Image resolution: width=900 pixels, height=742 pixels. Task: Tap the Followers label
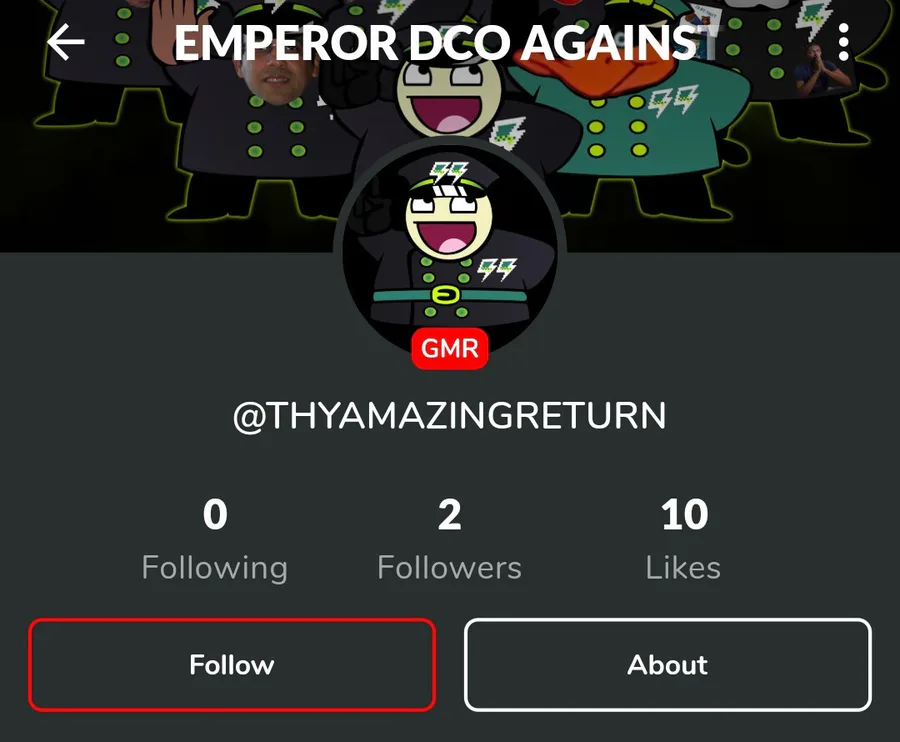coord(449,568)
